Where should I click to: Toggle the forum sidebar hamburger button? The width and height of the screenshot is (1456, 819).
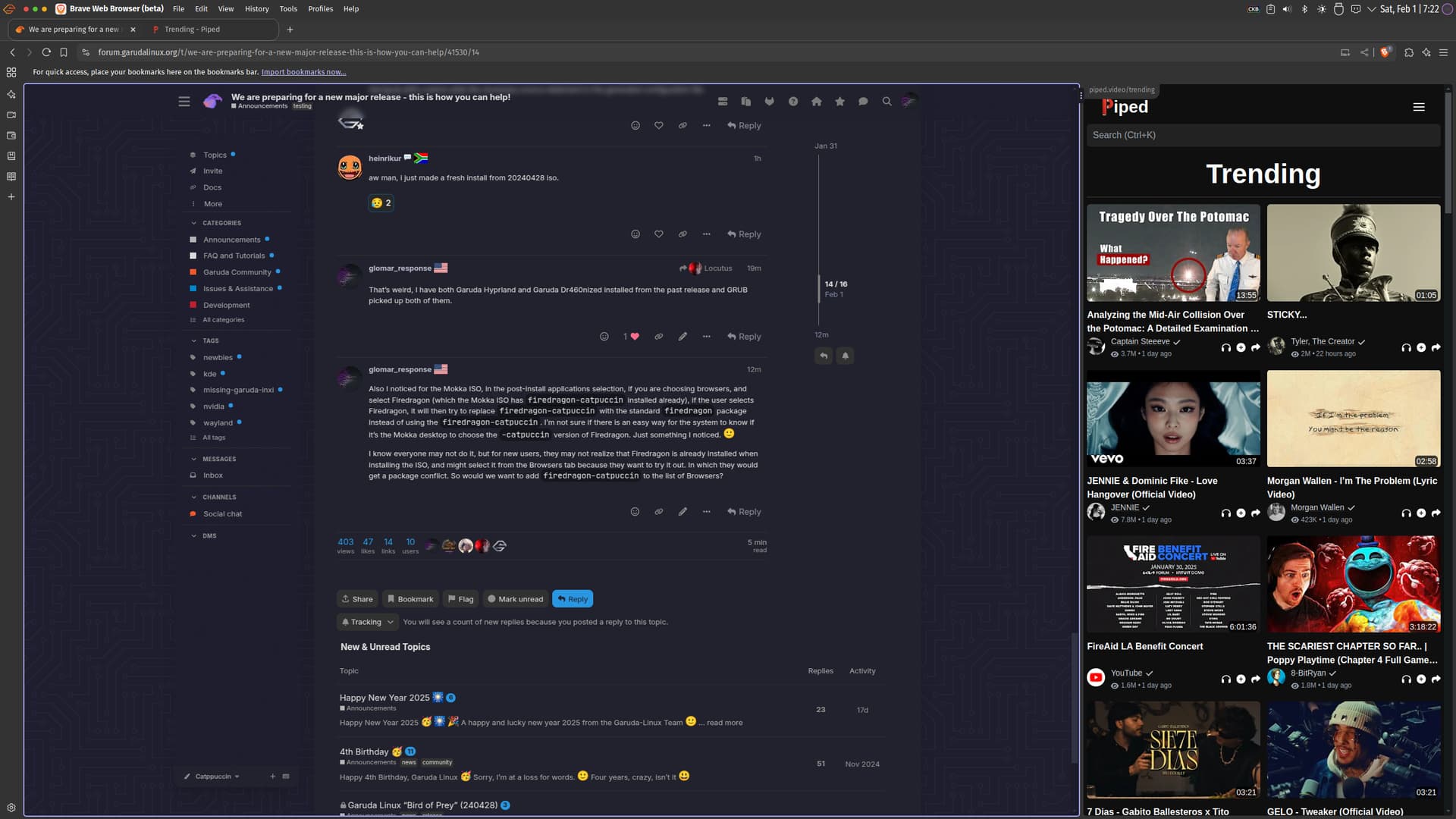click(184, 102)
